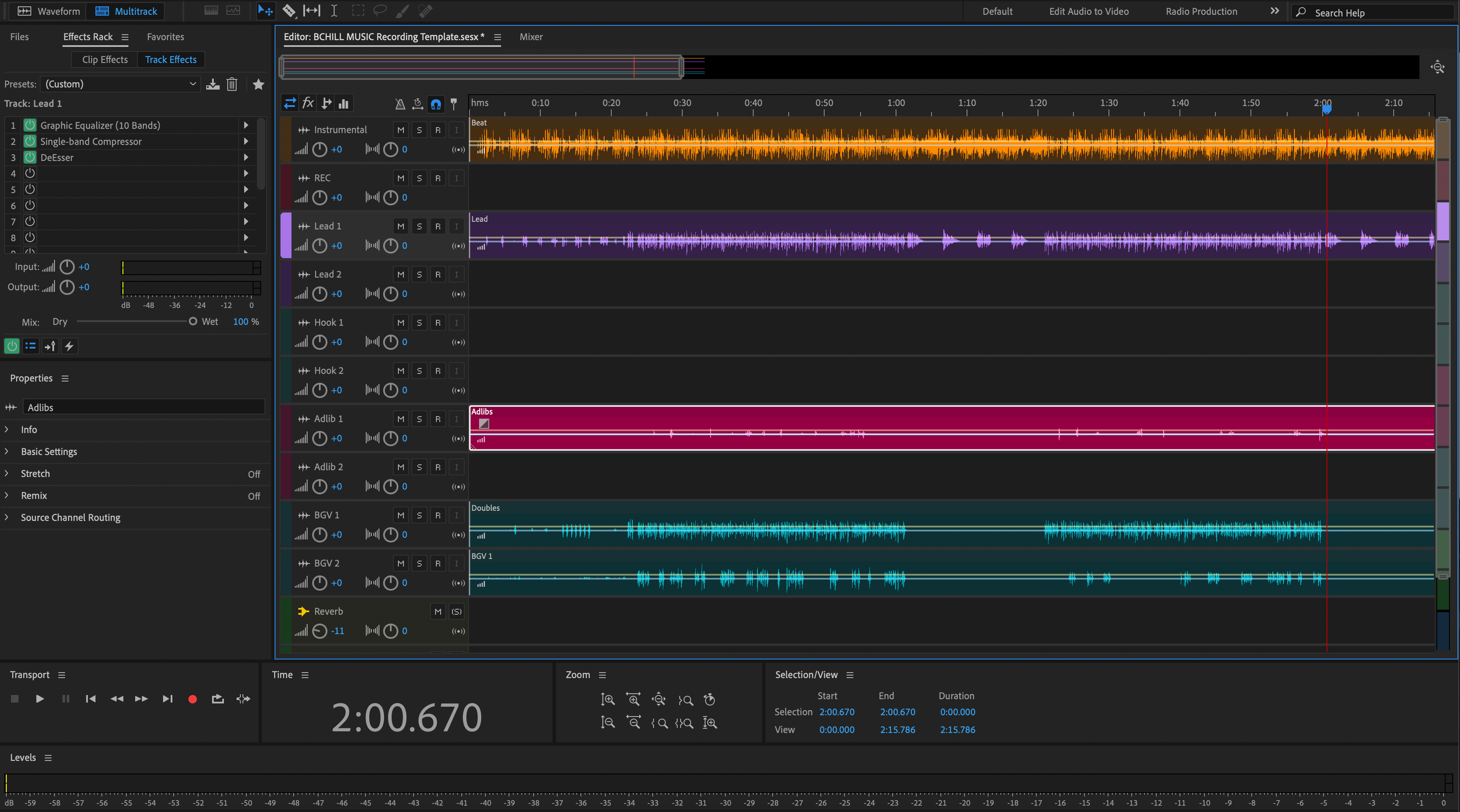This screenshot has height=812, width=1460.
Task: Toggle snapping with the magnet icon
Action: tap(436, 104)
